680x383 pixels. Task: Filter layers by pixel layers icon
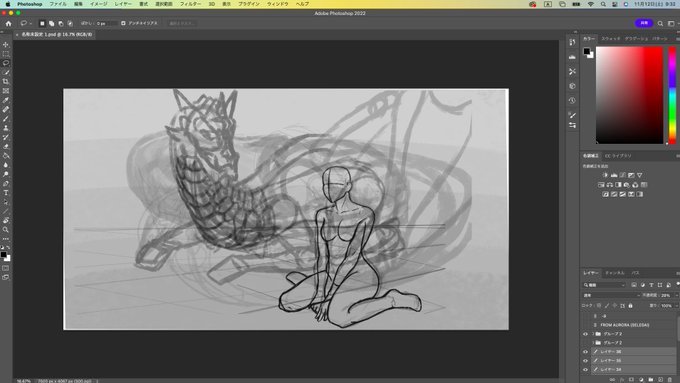634,285
